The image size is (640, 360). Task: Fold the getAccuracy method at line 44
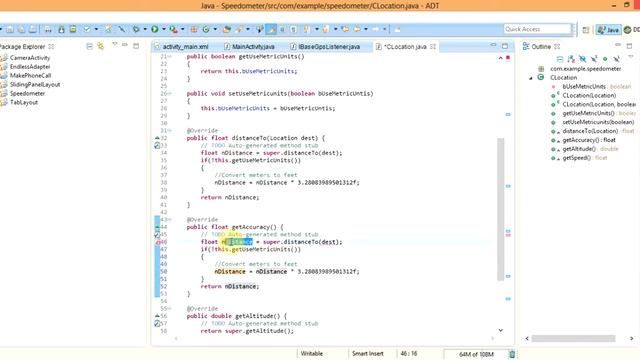[x=157, y=227]
